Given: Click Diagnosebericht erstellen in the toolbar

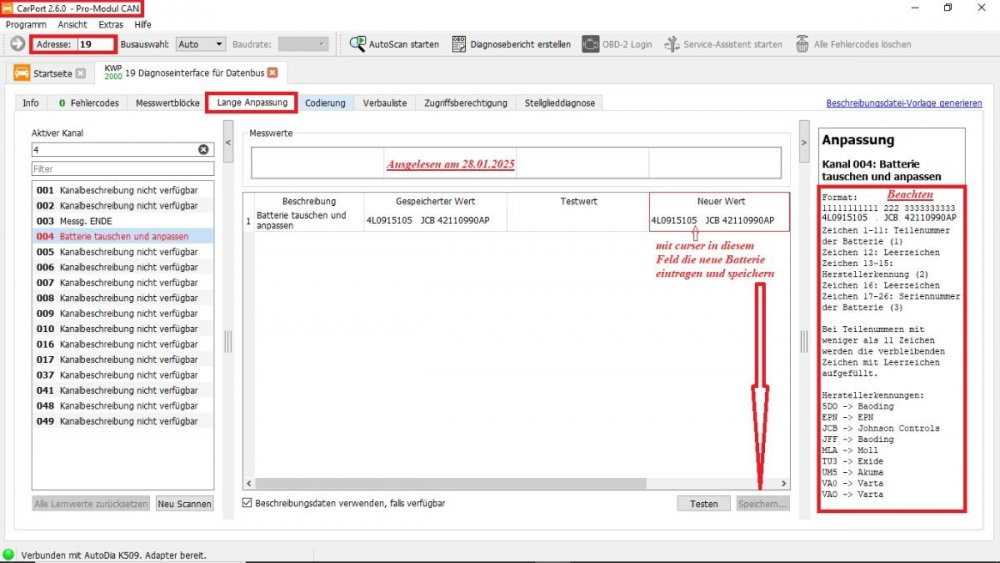Looking at the screenshot, I should click(x=511, y=44).
